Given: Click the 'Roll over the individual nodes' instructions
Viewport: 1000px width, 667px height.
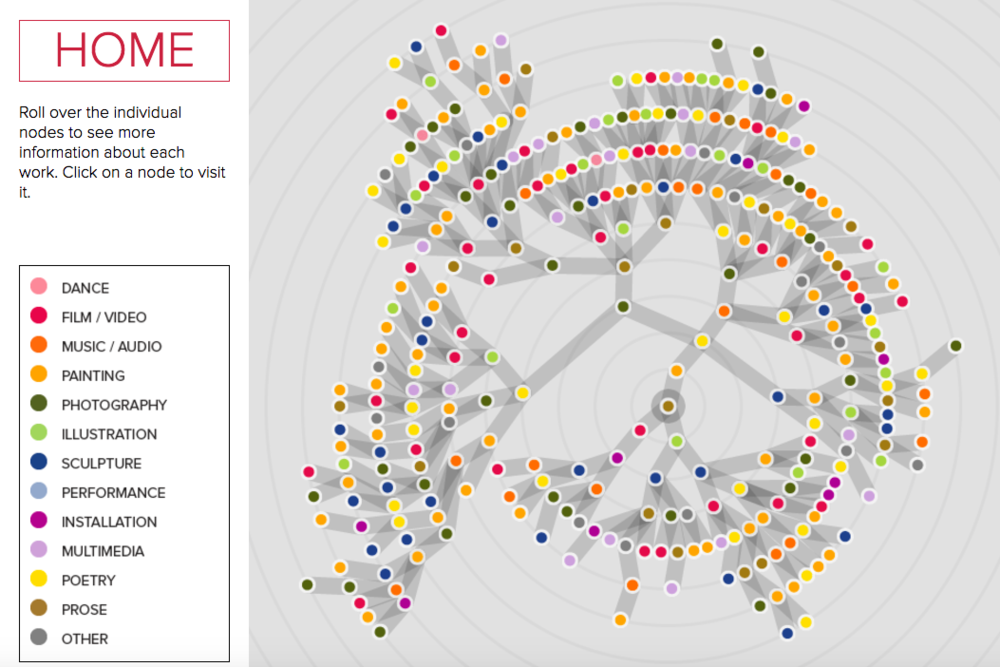Looking at the screenshot, I should pyautogui.click(x=122, y=152).
